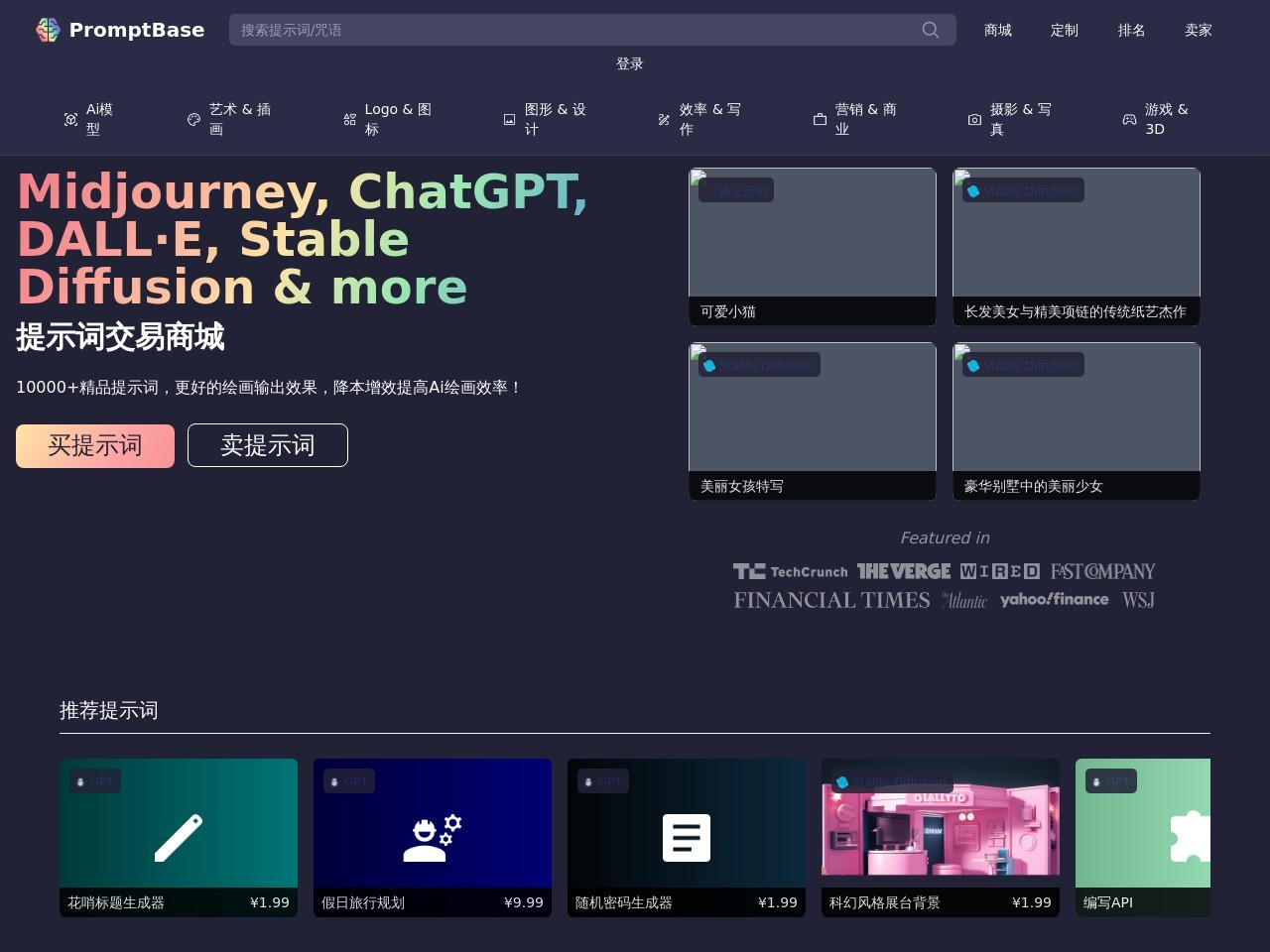Click the camera icon for 摄影 & 写真
1270x952 pixels.
tap(974, 119)
